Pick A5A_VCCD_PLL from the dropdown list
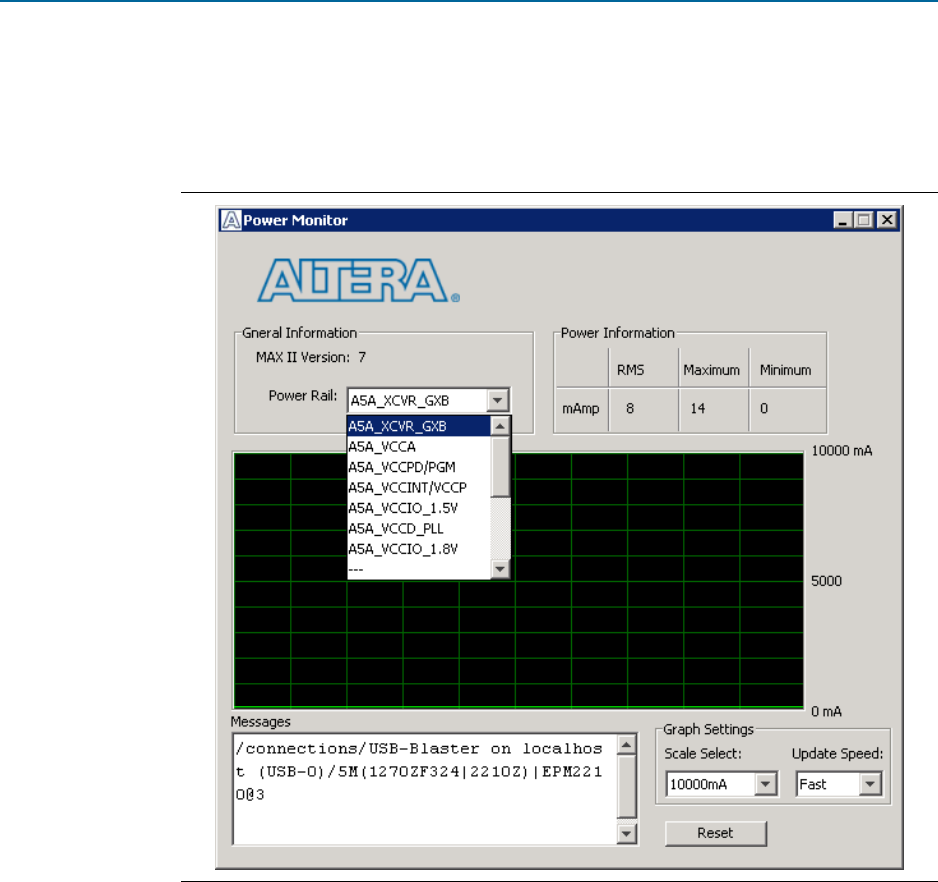The image size is (938, 882). (418, 528)
